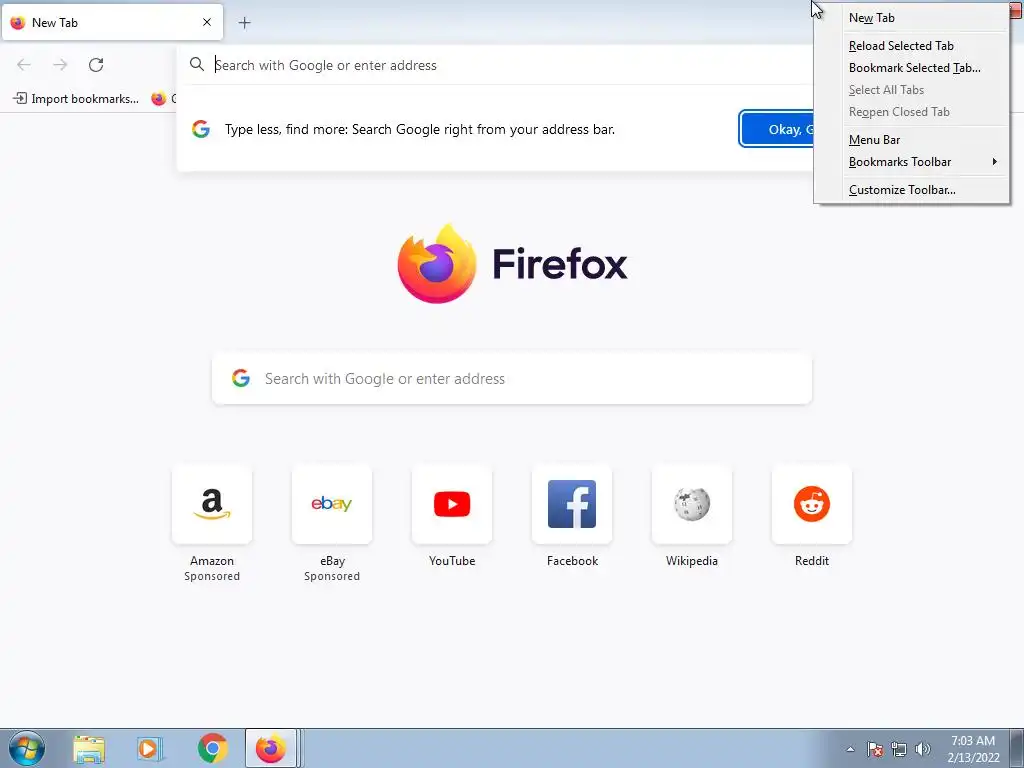The height and width of the screenshot is (768, 1024).
Task: Open Windows Explorer from the taskbar
Action: [89, 748]
